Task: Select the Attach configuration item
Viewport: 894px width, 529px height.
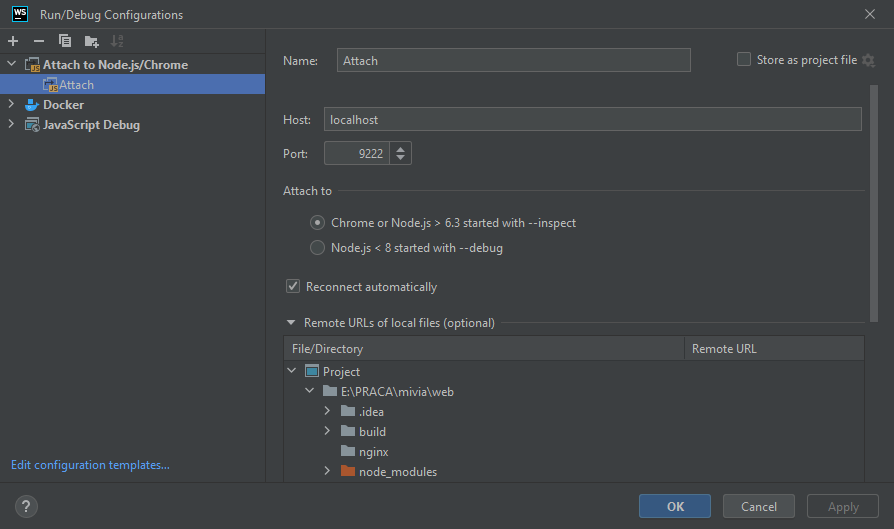Action: click(76, 85)
